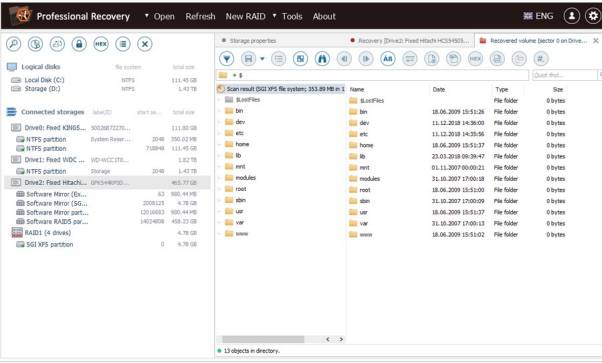Viewport: 602px width, 363px height.
Task: Open HEX viewer in file browser toolbar
Action: point(475,59)
